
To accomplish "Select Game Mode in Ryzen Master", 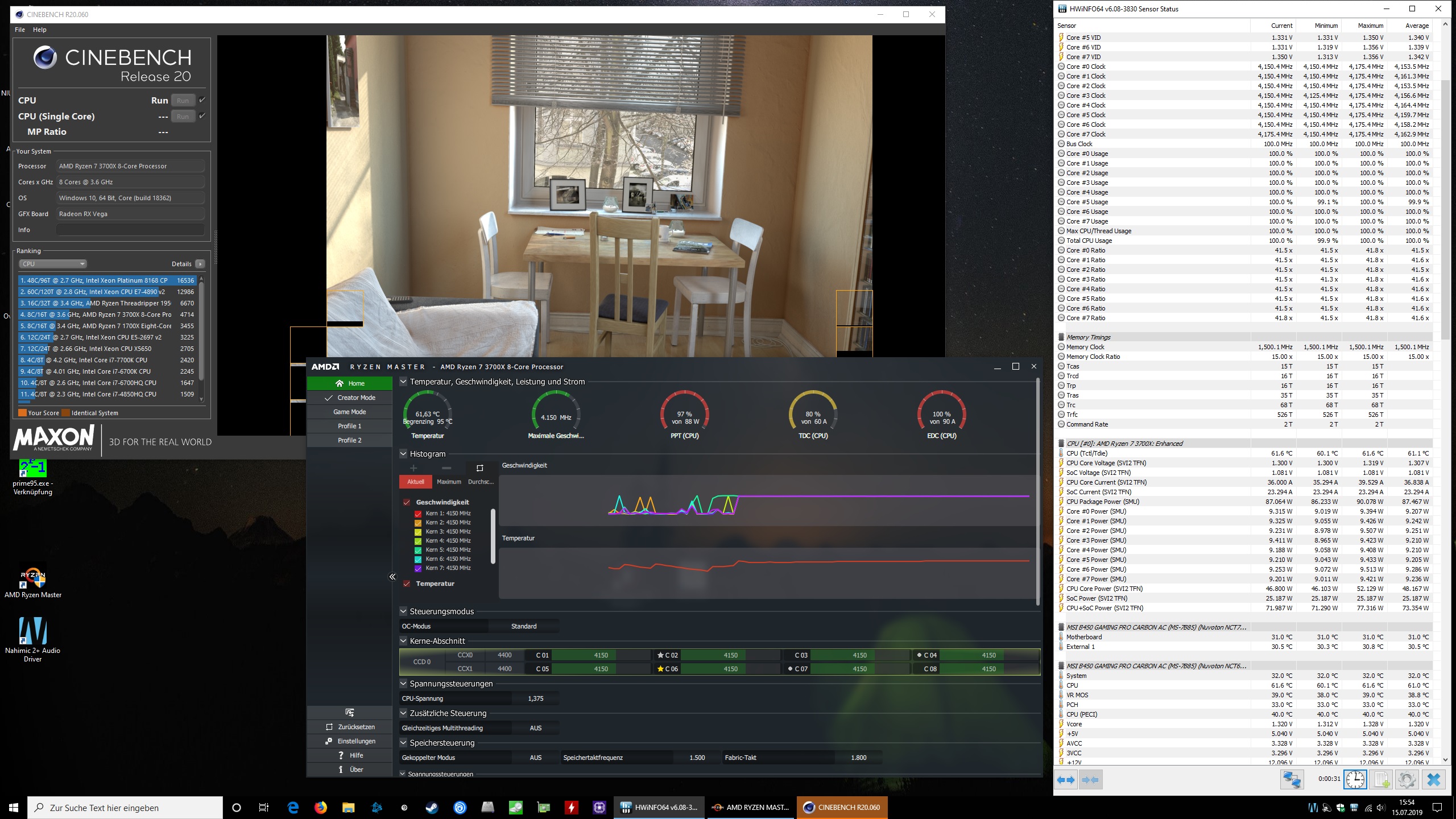I will pyautogui.click(x=350, y=412).
